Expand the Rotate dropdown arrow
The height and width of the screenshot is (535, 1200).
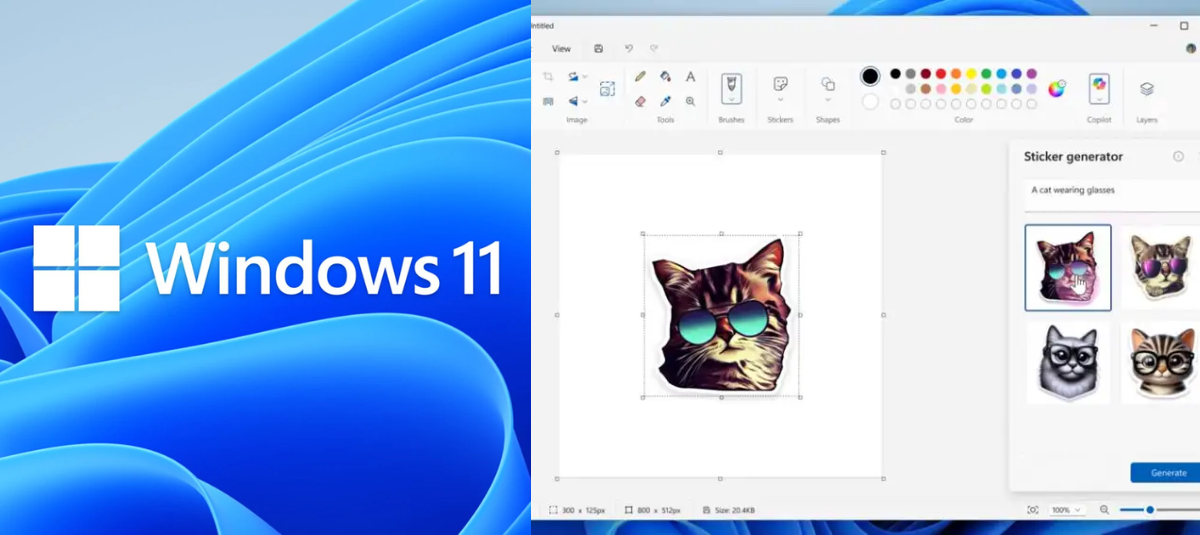pyautogui.click(x=585, y=77)
